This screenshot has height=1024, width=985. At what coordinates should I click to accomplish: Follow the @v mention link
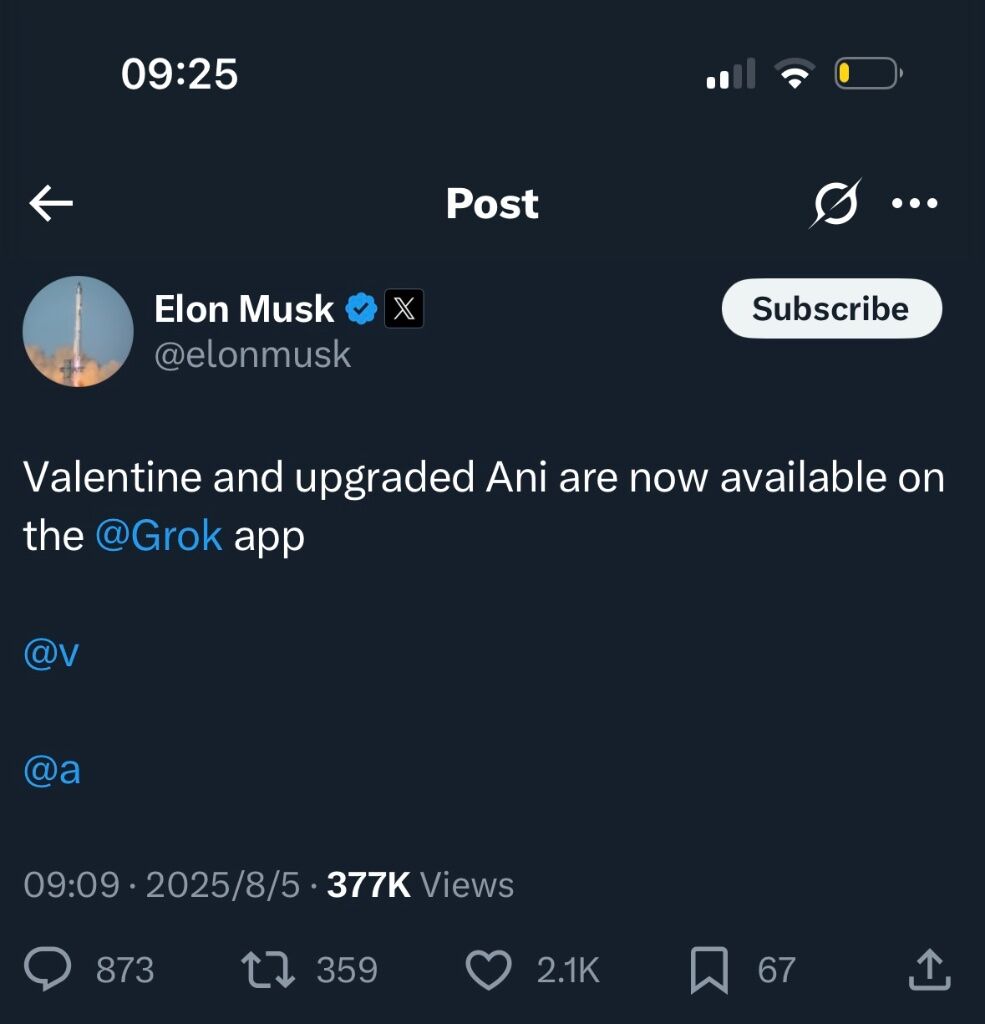51,653
